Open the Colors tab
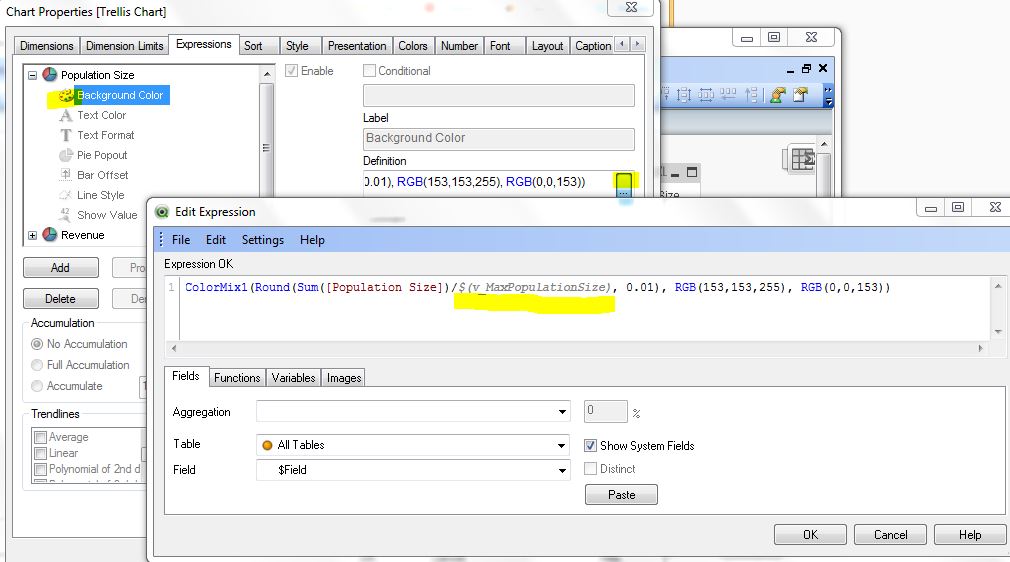 coord(413,46)
